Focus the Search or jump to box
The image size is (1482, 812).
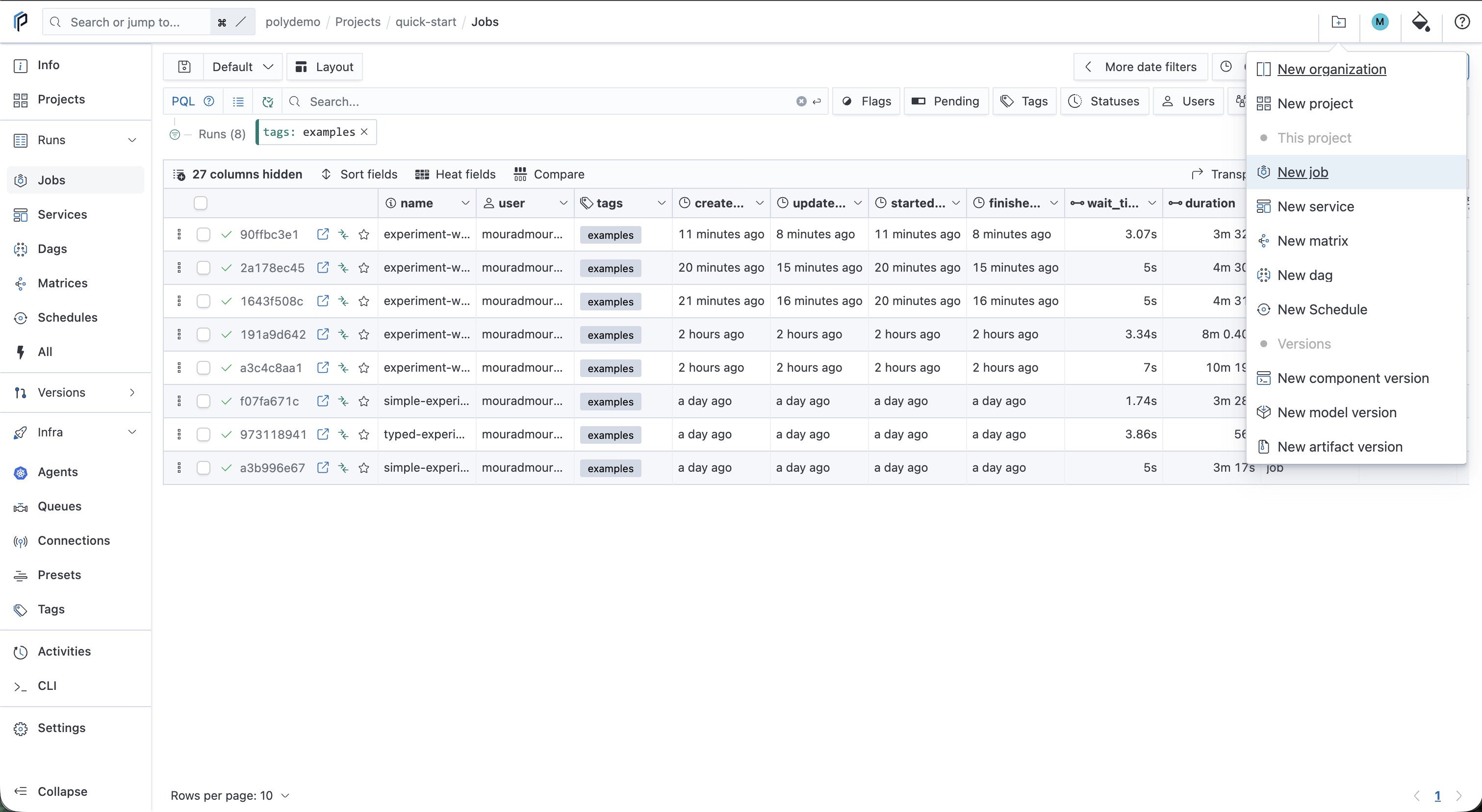click(128, 22)
